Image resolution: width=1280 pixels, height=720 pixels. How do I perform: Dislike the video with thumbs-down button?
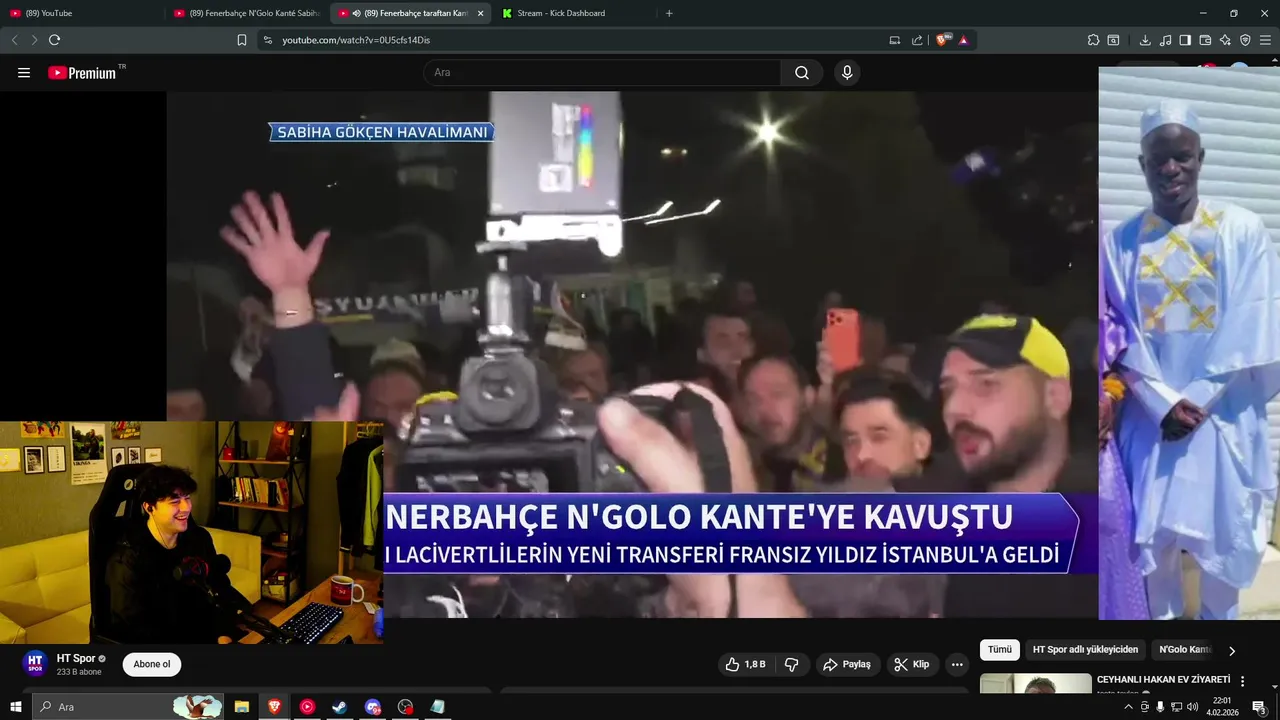click(791, 664)
